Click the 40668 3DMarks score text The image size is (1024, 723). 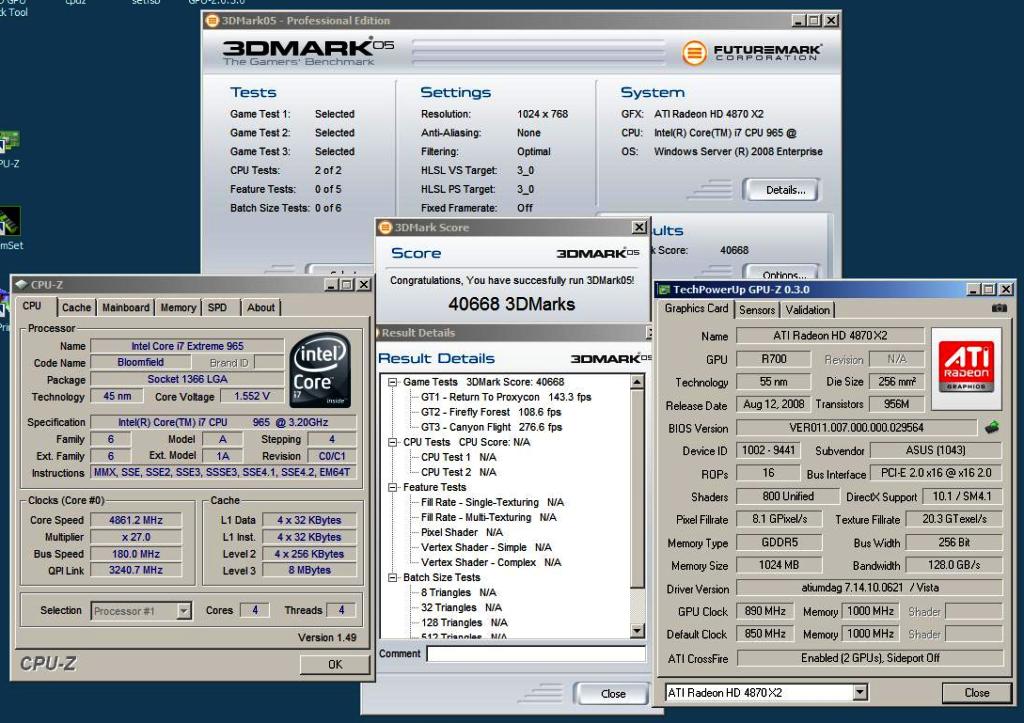point(511,304)
